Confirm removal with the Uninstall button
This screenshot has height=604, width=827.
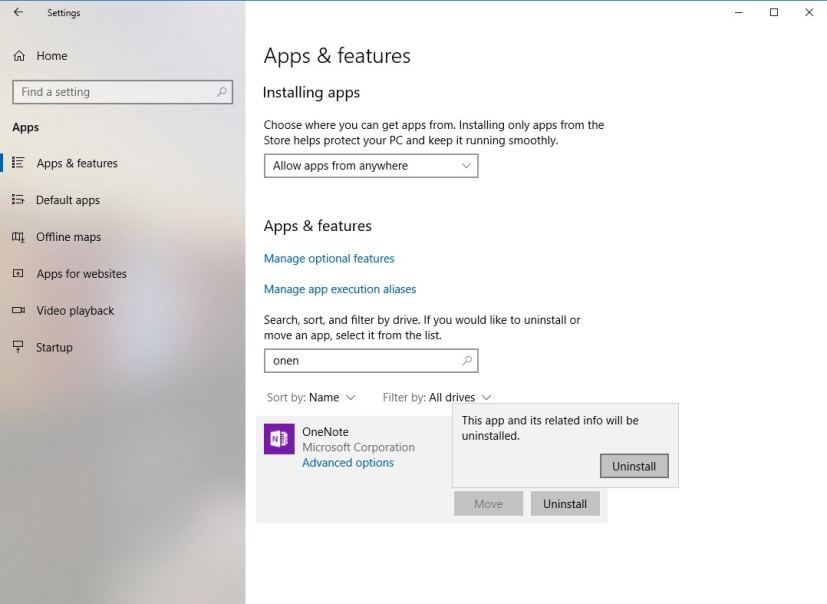click(x=633, y=465)
